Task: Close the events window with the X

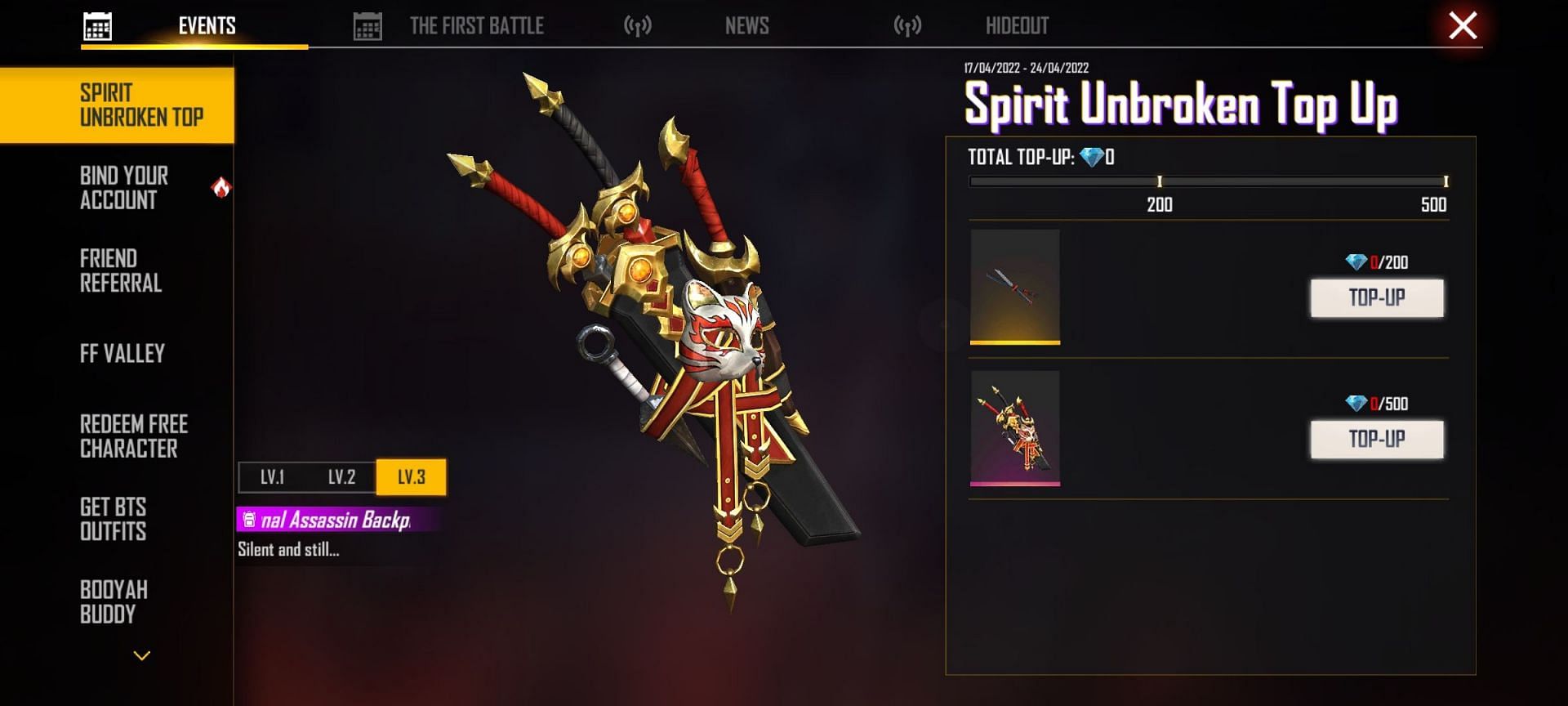Action: click(x=1463, y=25)
